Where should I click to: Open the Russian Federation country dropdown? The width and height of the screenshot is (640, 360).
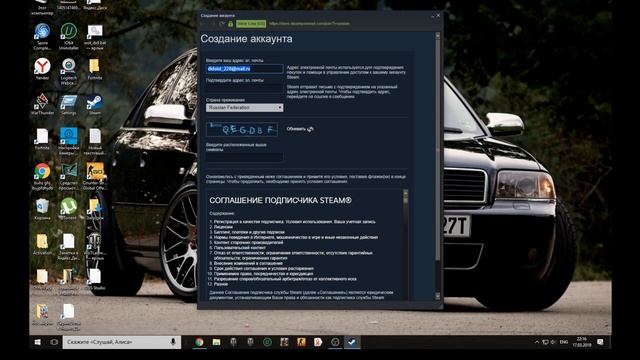pos(244,108)
